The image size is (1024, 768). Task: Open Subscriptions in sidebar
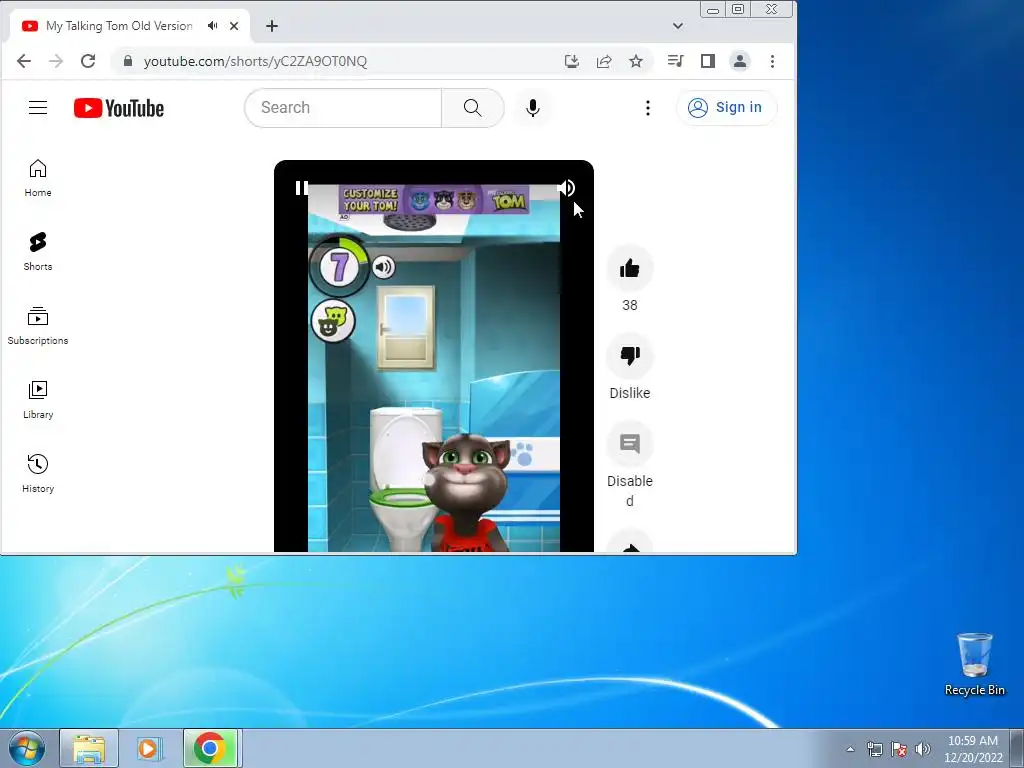[38, 326]
